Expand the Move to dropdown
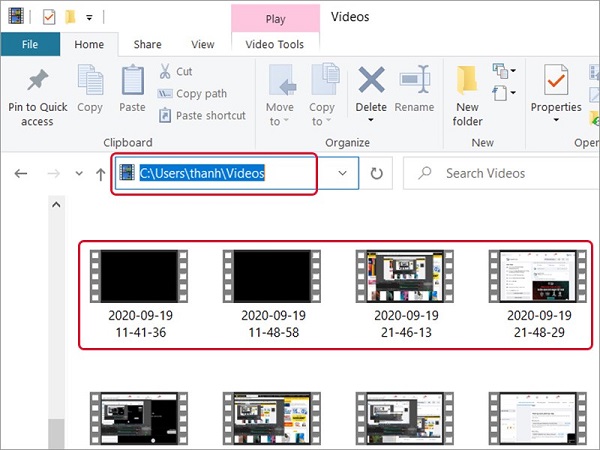 [x=280, y=122]
